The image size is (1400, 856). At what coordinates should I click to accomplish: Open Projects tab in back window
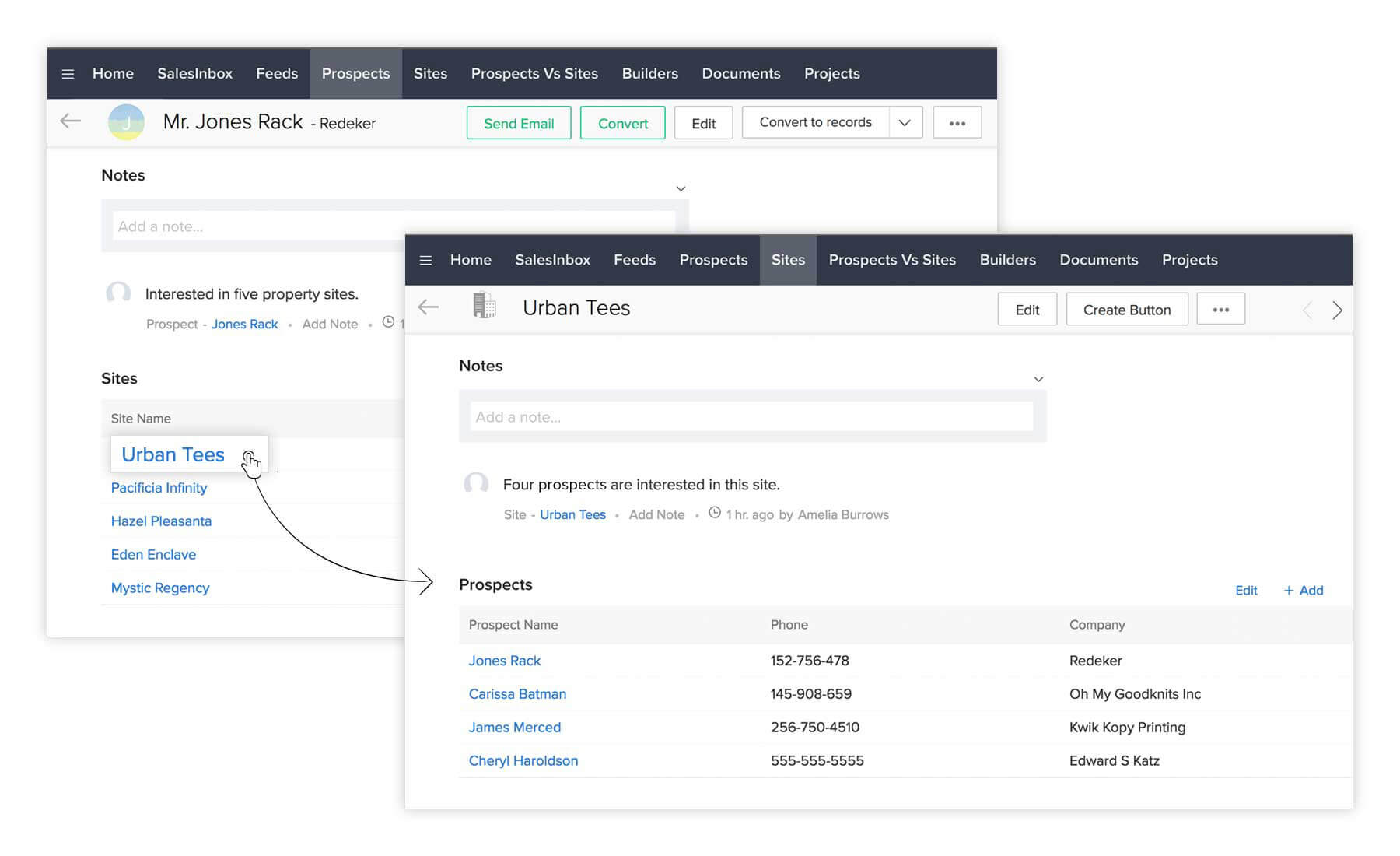pos(831,73)
